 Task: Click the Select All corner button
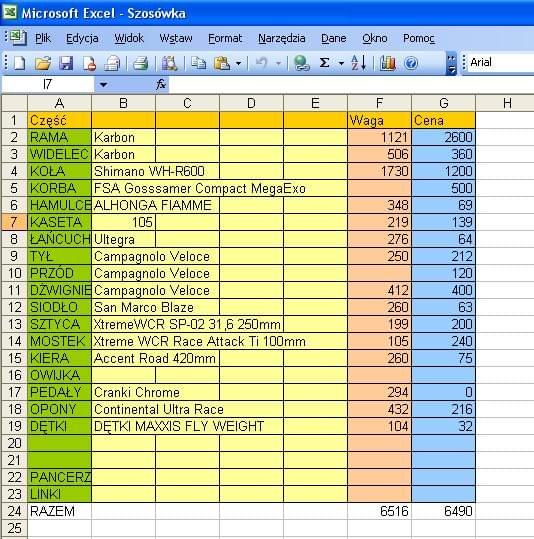click(x=14, y=103)
